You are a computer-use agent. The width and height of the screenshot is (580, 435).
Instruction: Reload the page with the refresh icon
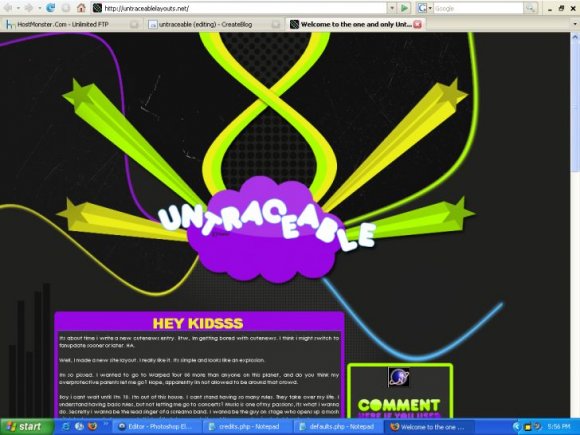[x=50, y=8]
